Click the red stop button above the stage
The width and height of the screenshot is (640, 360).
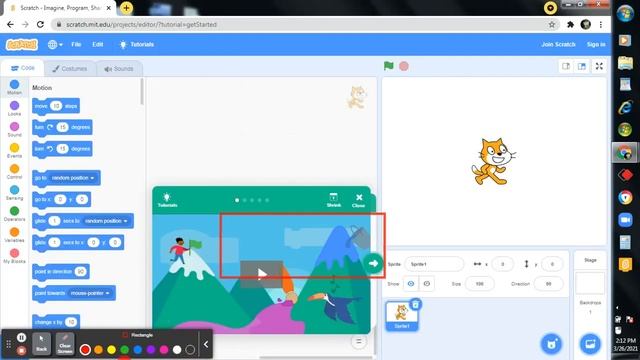(x=404, y=66)
